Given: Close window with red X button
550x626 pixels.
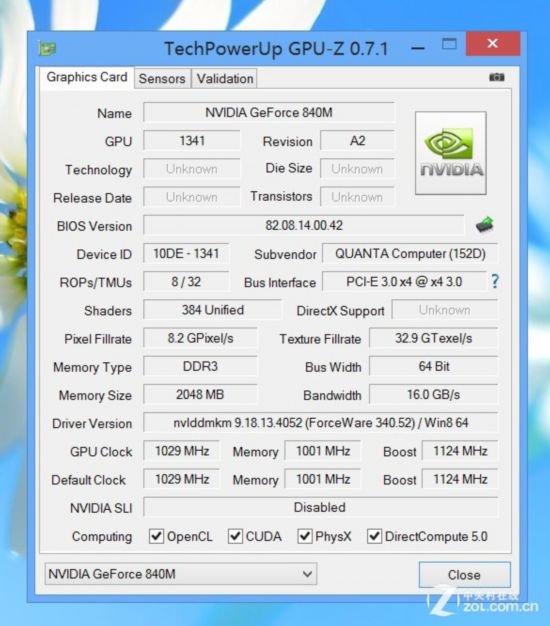Looking at the screenshot, I should [493, 44].
